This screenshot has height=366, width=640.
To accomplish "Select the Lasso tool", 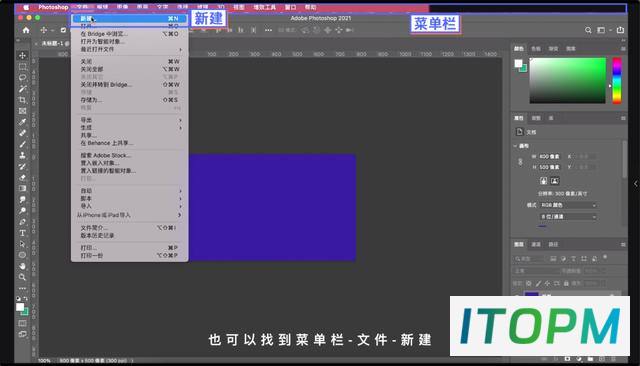I will point(22,78).
